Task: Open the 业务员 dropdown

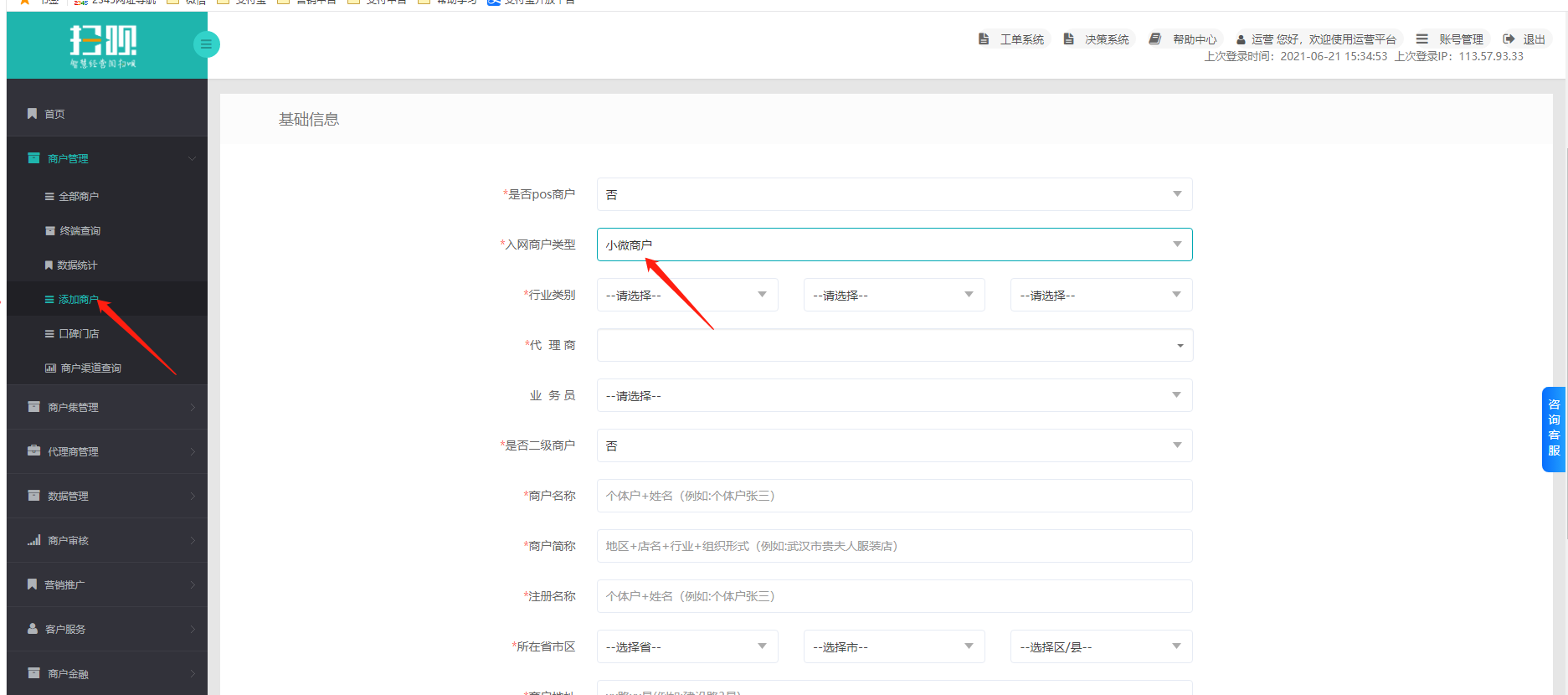Action: click(894, 395)
